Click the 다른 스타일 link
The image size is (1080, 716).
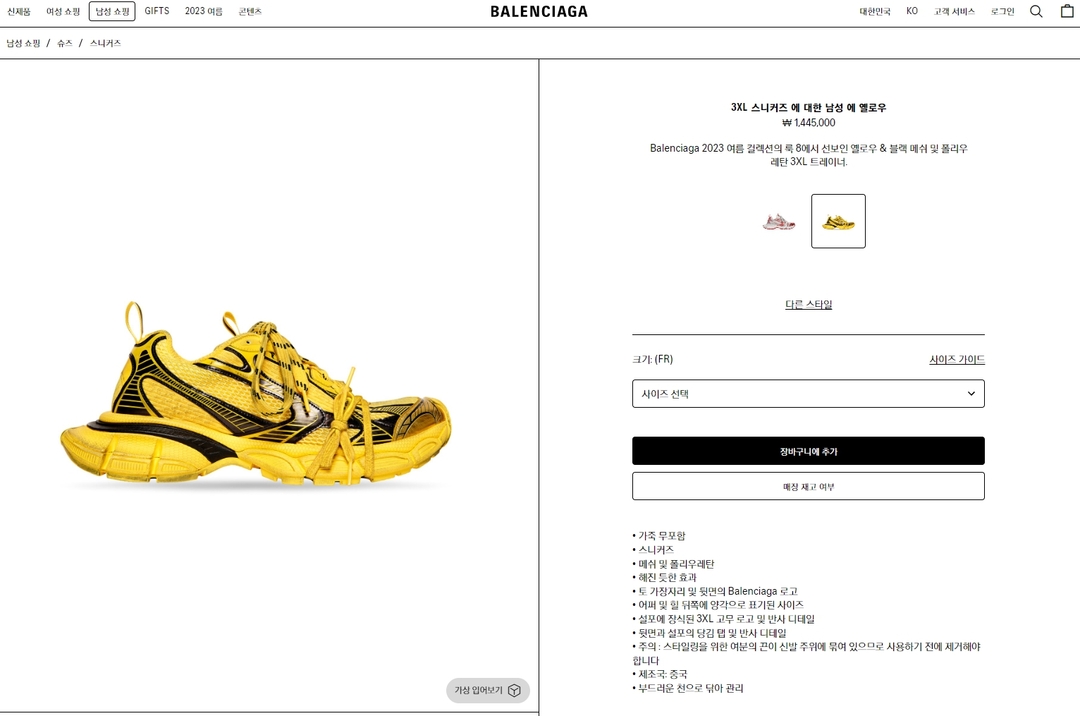click(x=809, y=304)
